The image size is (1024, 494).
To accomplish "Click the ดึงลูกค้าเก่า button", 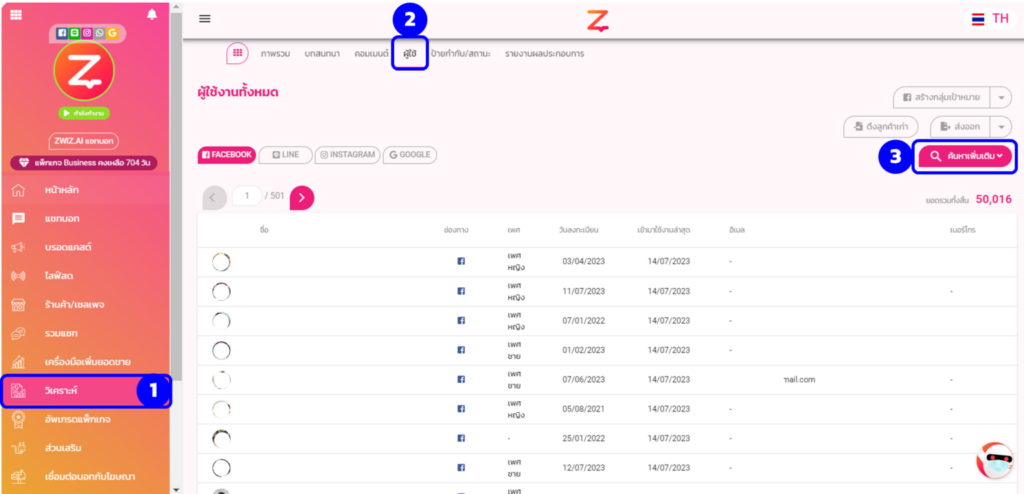I will click(x=882, y=126).
